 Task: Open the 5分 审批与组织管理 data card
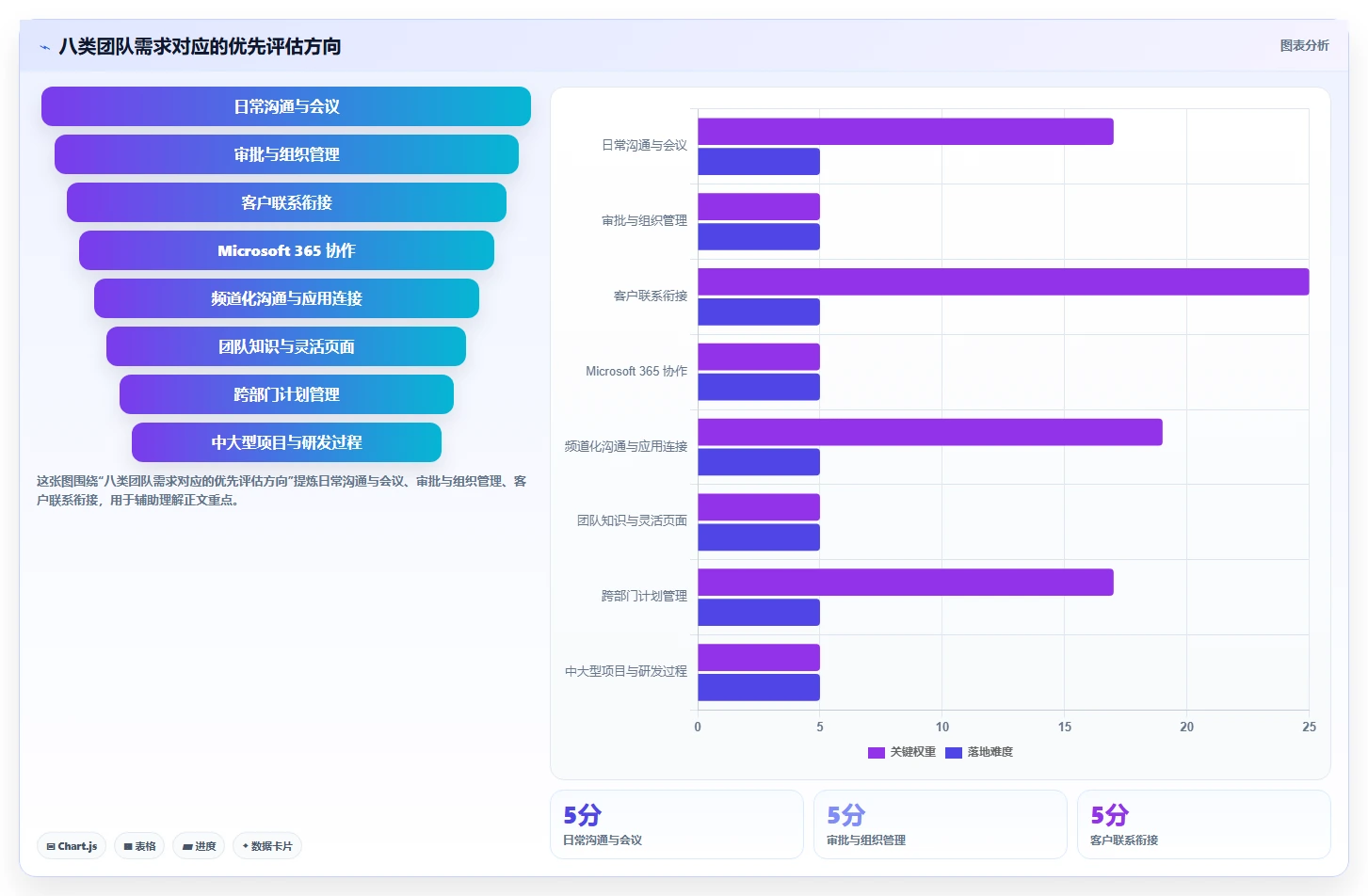941,824
